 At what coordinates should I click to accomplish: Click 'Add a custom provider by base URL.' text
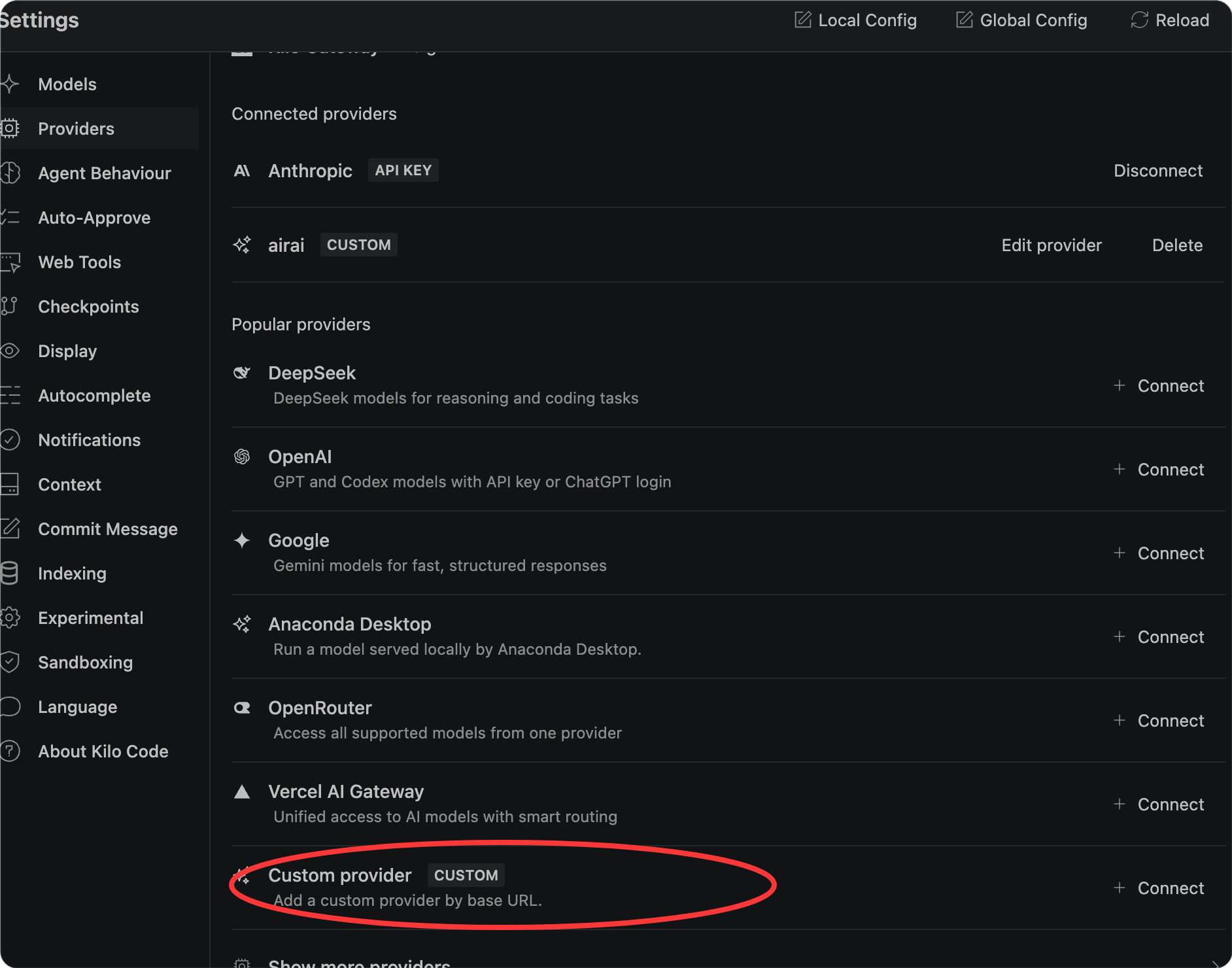pos(408,901)
